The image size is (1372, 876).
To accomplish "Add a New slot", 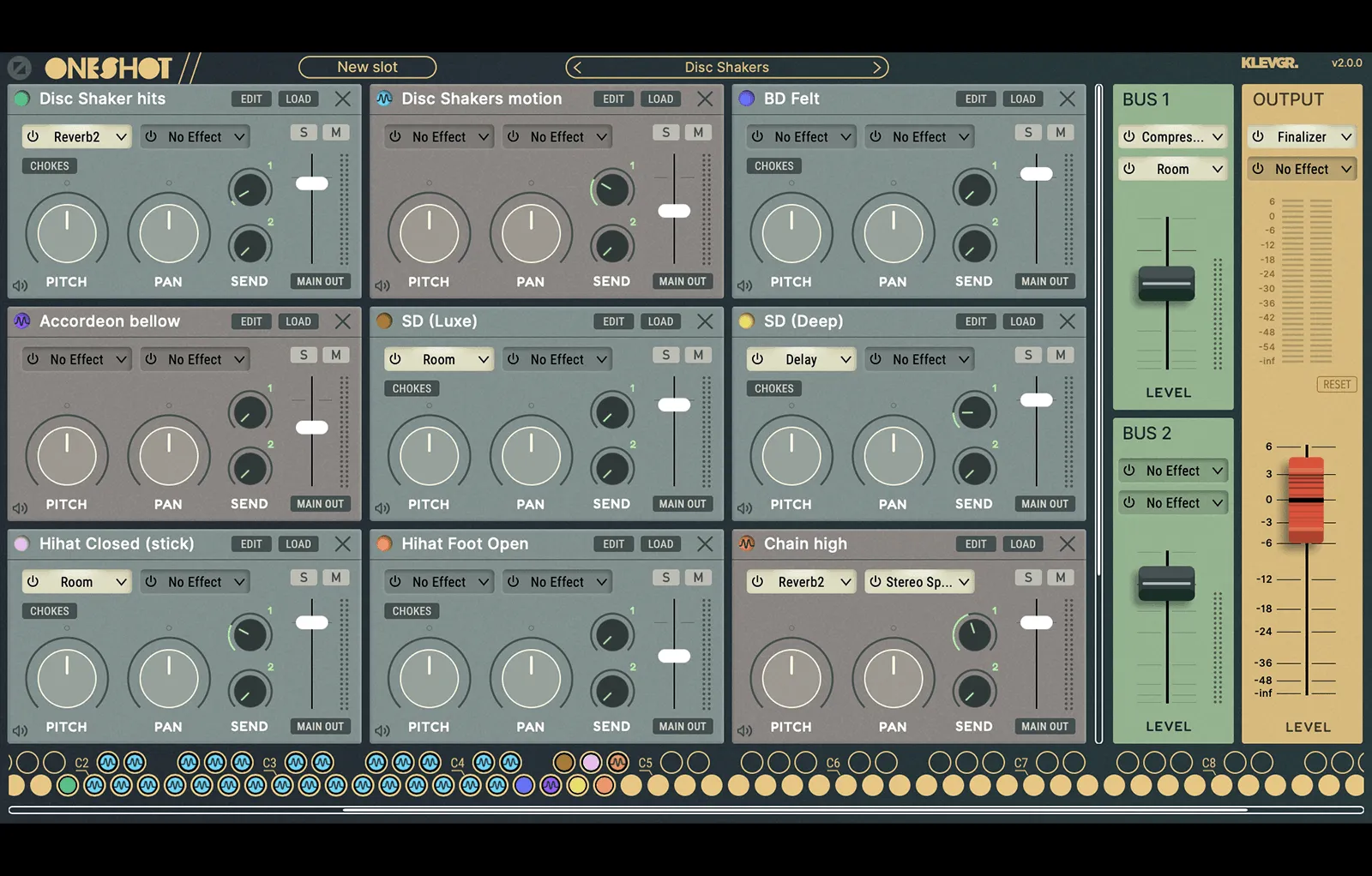I will pyautogui.click(x=367, y=67).
